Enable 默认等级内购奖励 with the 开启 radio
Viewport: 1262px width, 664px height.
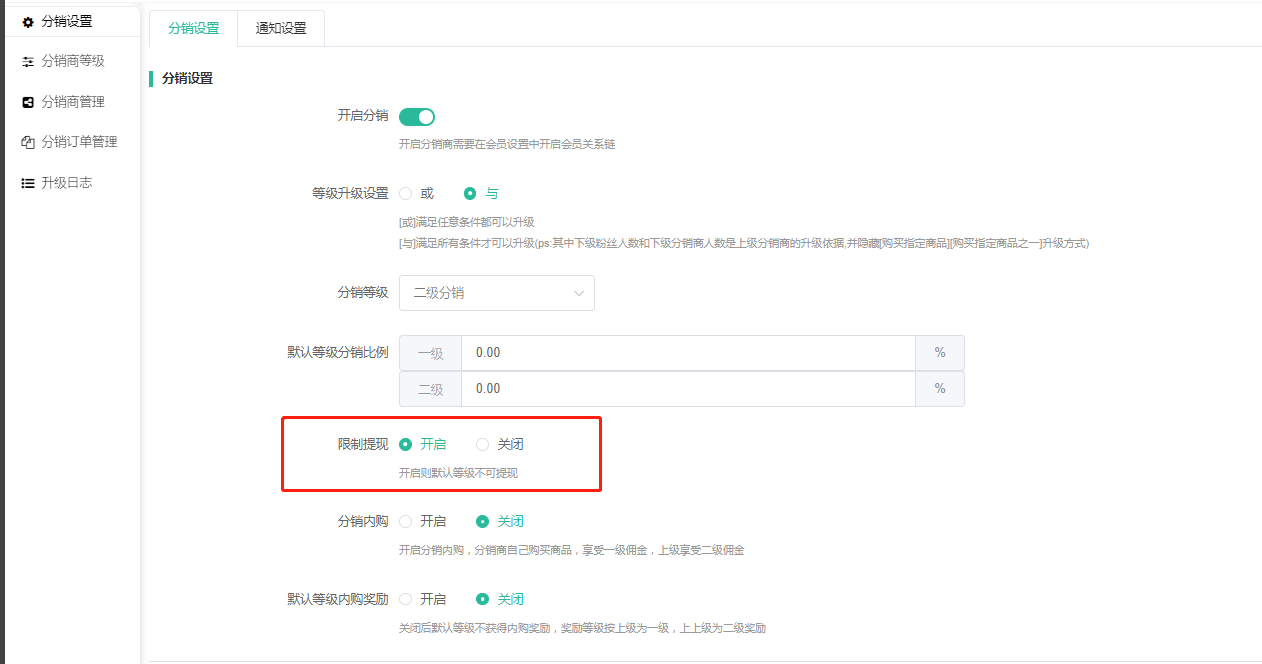(x=406, y=599)
